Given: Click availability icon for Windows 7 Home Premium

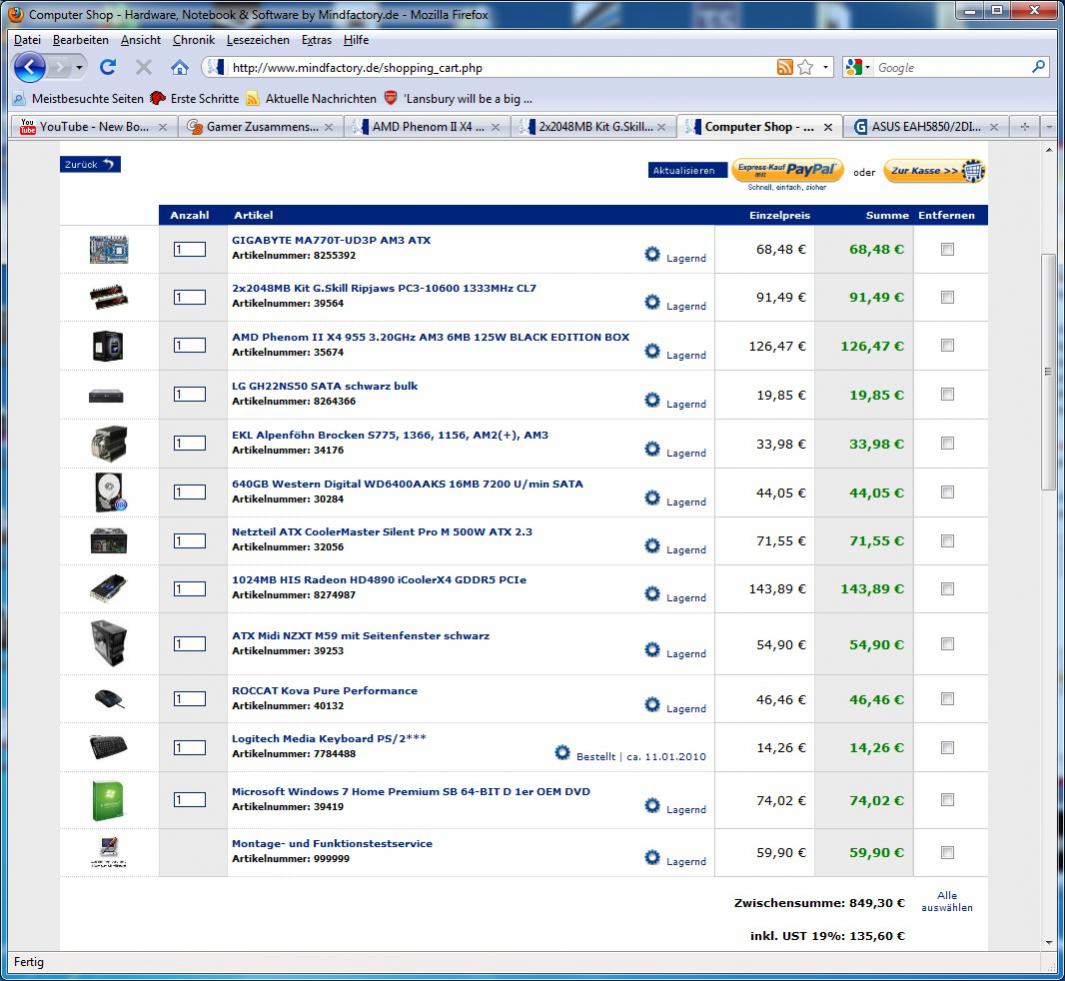Looking at the screenshot, I should click(x=652, y=806).
